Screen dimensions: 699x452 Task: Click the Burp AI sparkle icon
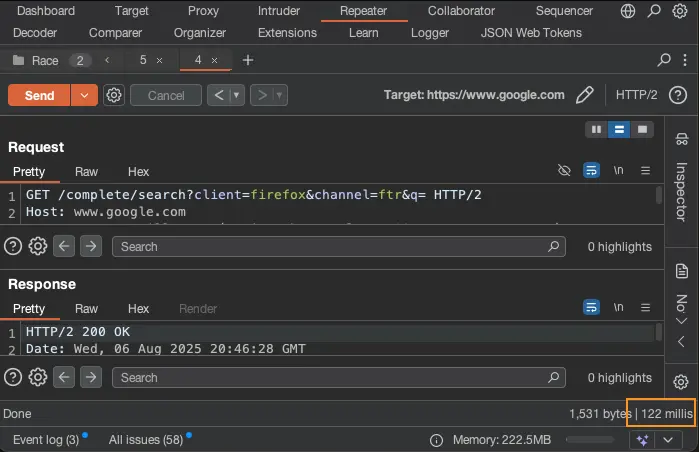642,440
